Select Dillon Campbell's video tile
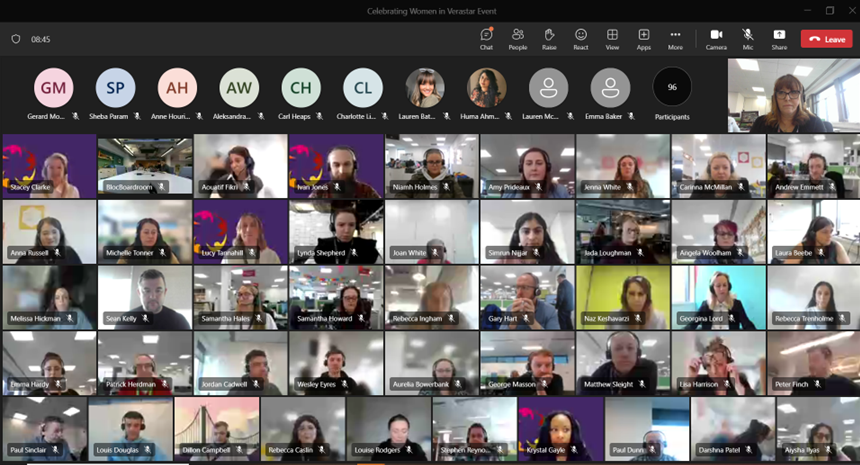Viewport: 860px width, 465px height. pos(217,429)
